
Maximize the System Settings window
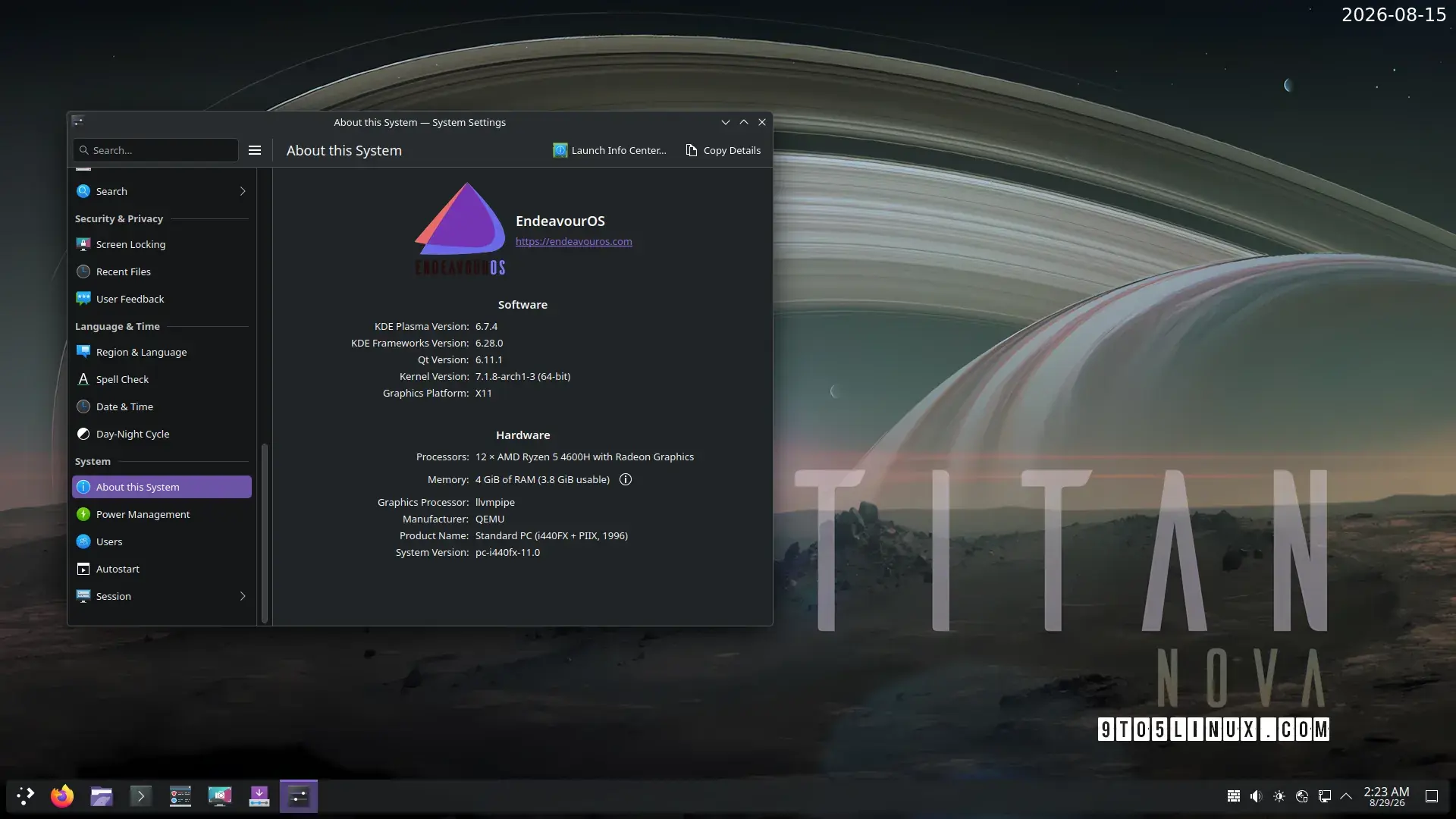[744, 122]
